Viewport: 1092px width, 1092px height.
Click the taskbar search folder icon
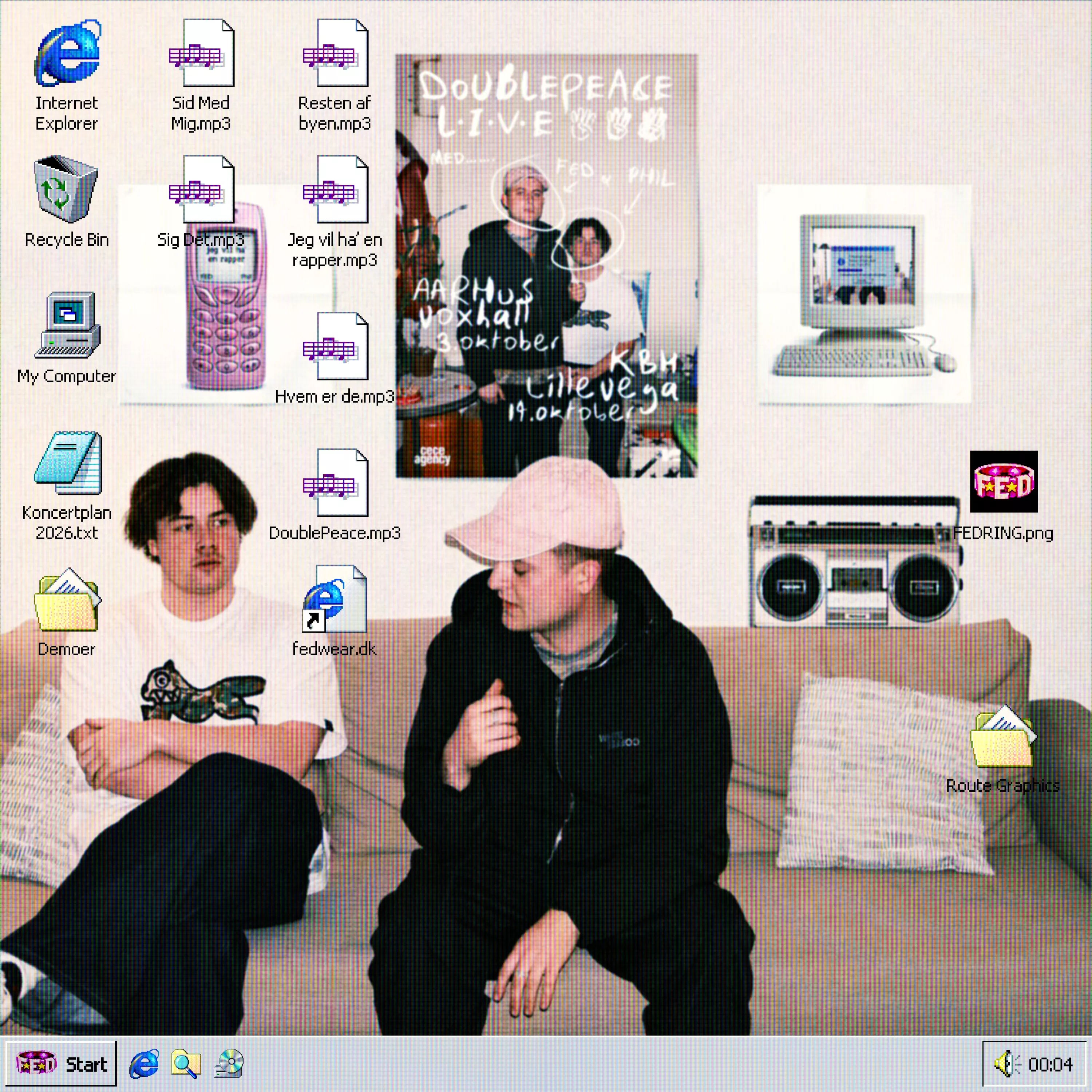186,1064
